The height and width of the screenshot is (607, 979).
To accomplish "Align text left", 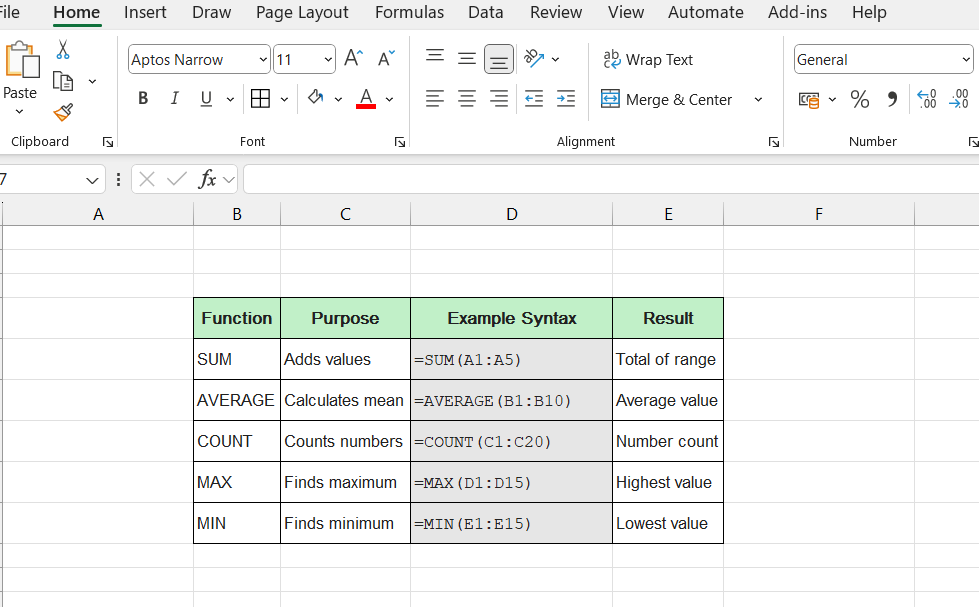I will (435, 99).
